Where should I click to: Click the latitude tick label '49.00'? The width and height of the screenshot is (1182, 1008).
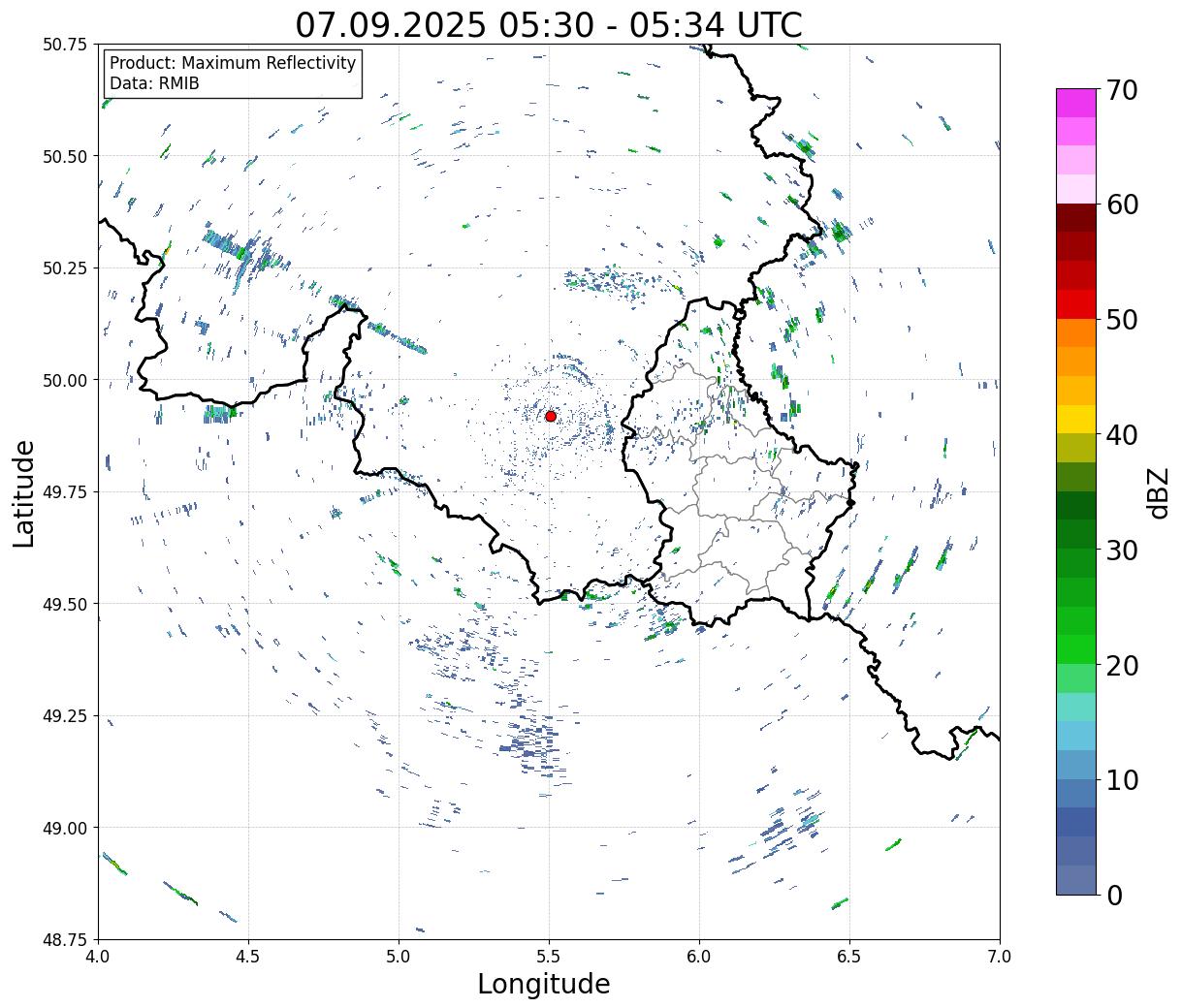65,828
